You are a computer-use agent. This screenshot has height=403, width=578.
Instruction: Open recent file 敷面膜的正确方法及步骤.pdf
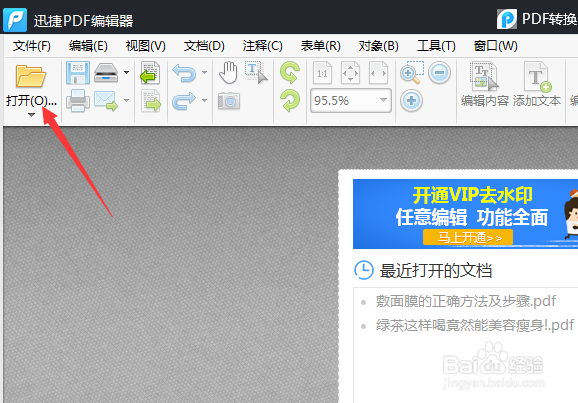pyautogui.click(x=466, y=301)
